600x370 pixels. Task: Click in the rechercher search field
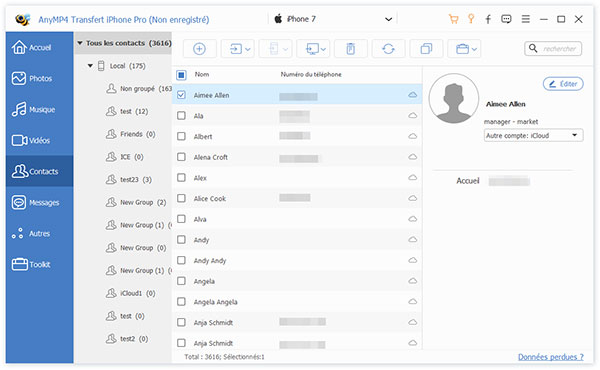[559, 49]
